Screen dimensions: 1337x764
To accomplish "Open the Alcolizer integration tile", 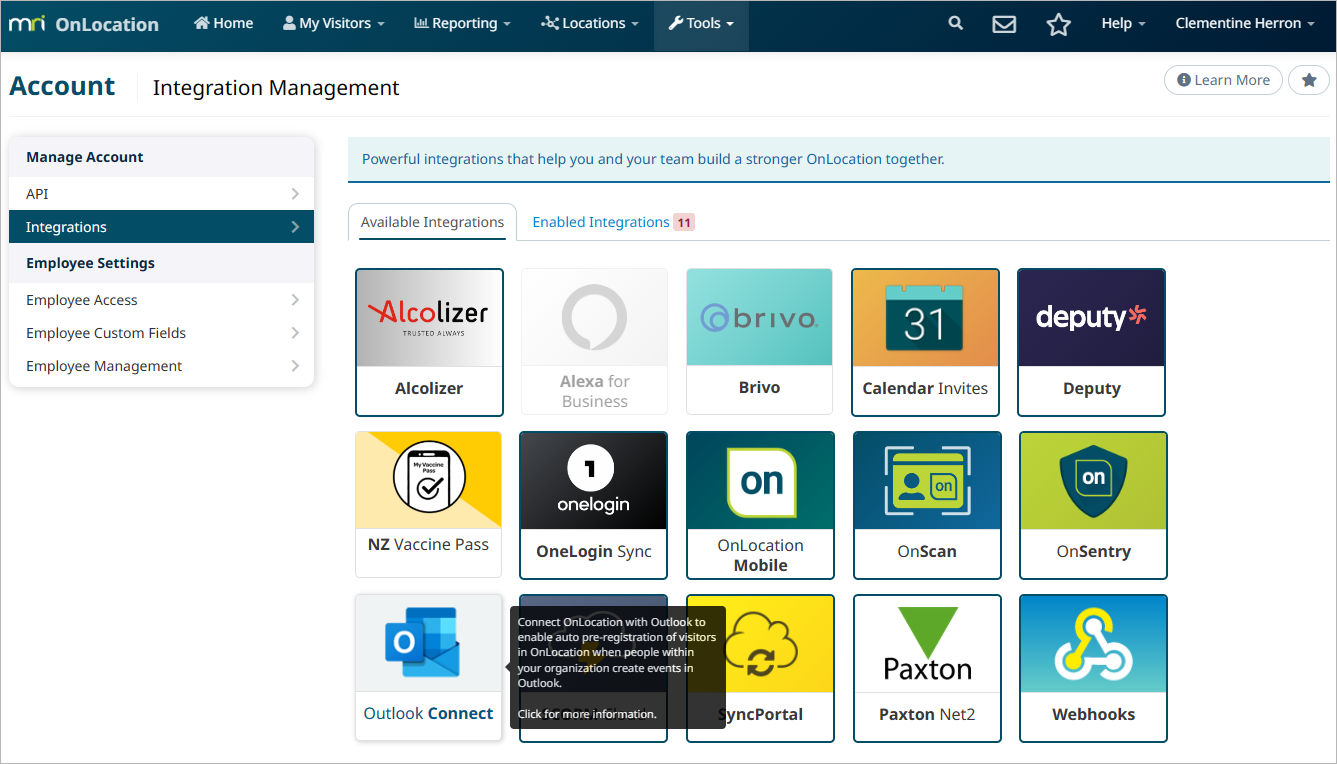I will pos(429,342).
